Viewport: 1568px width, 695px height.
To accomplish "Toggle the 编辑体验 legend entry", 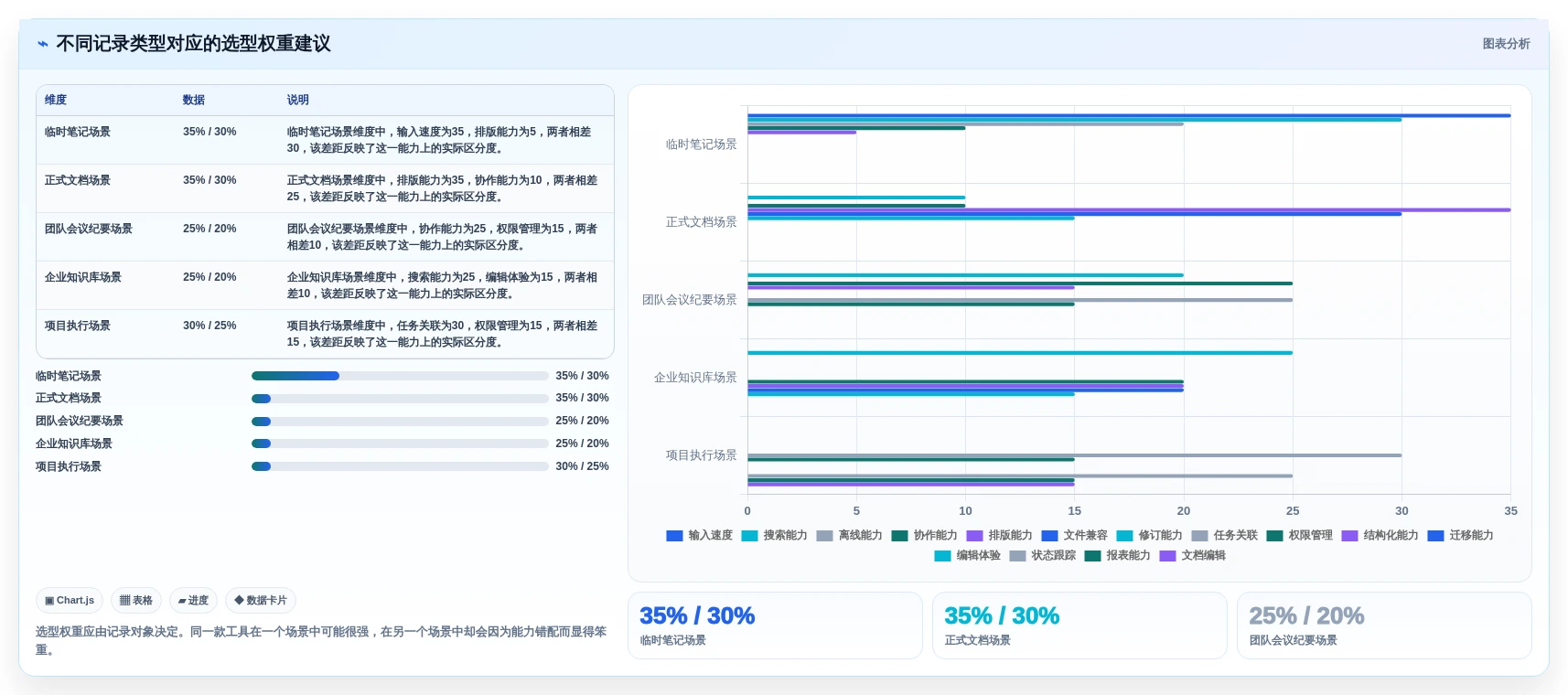I will pyautogui.click(x=968, y=555).
